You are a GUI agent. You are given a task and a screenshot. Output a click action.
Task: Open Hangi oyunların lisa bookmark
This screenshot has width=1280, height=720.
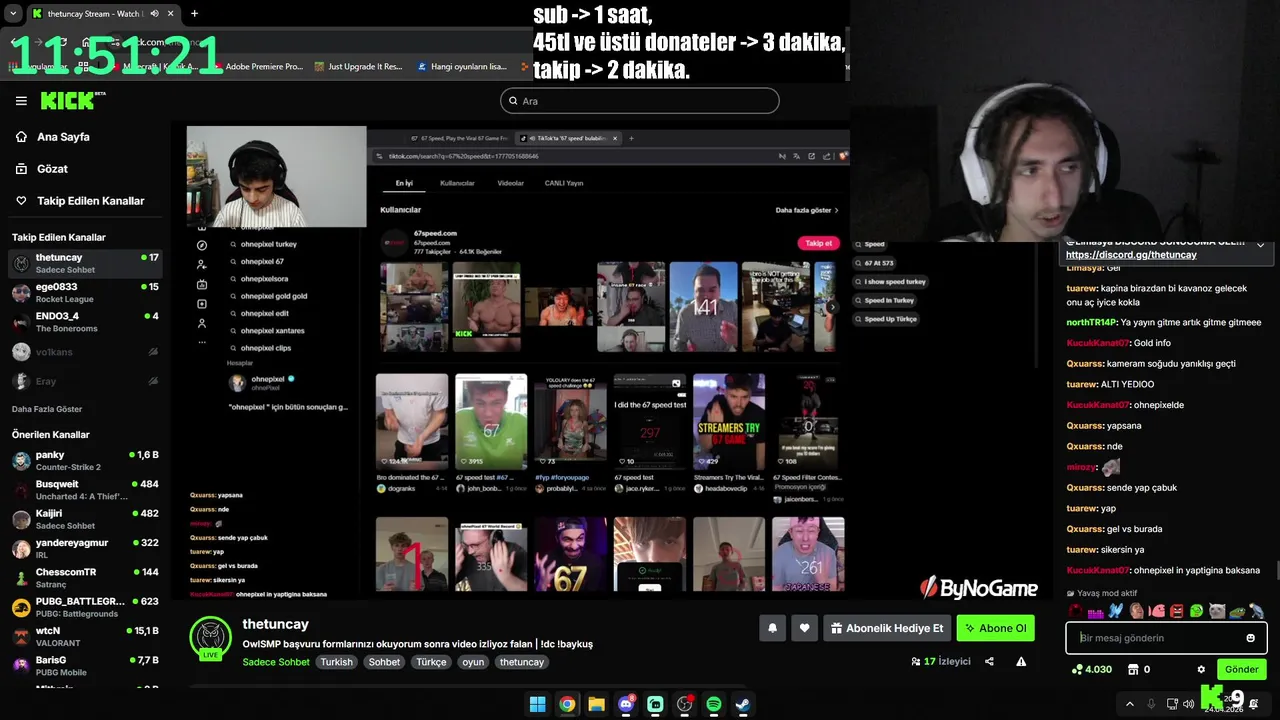pos(461,67)
